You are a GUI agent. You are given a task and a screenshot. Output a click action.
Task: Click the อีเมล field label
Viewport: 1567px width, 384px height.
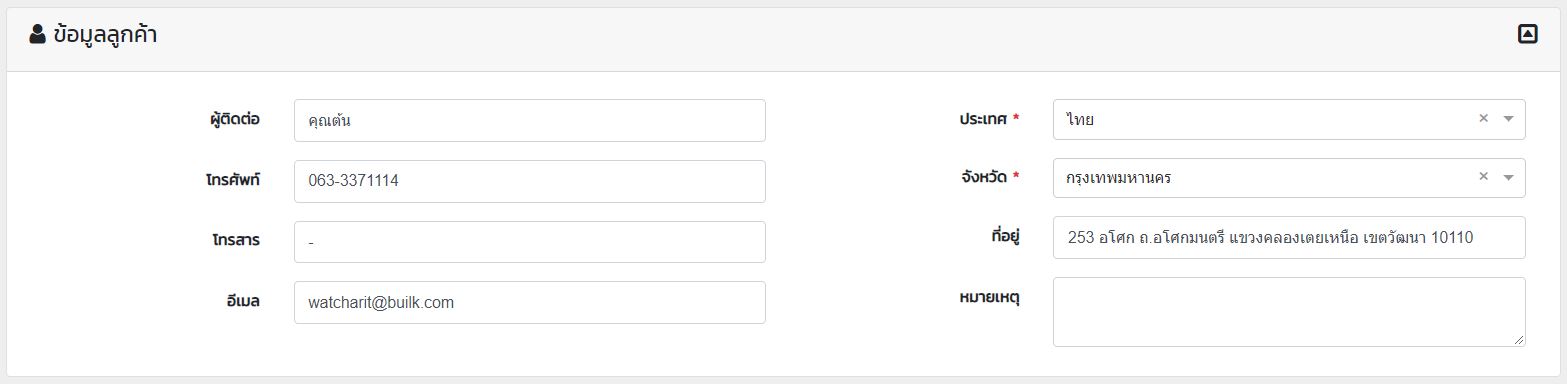(243, 301)
